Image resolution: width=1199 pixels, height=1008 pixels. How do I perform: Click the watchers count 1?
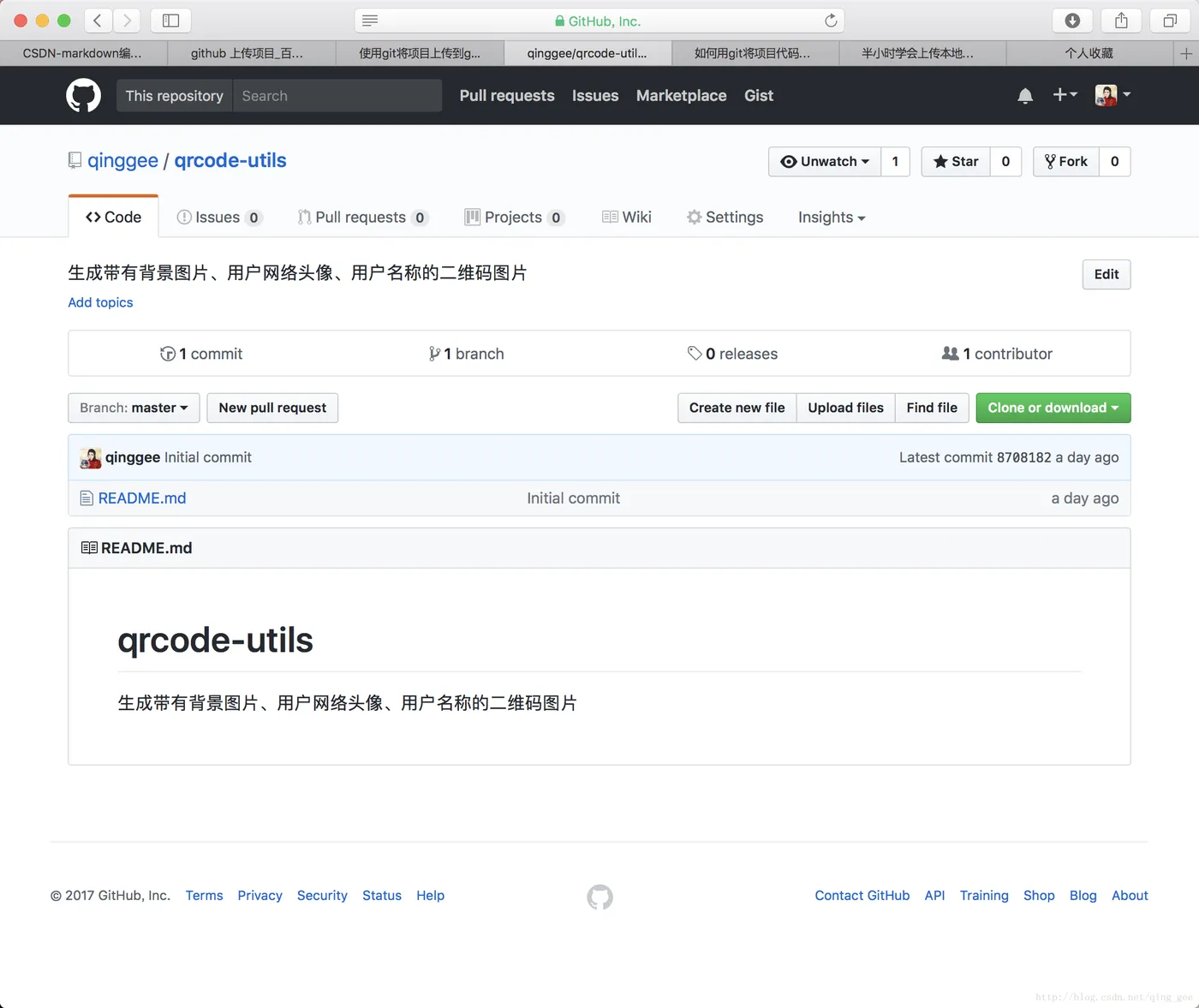point(896,161)
